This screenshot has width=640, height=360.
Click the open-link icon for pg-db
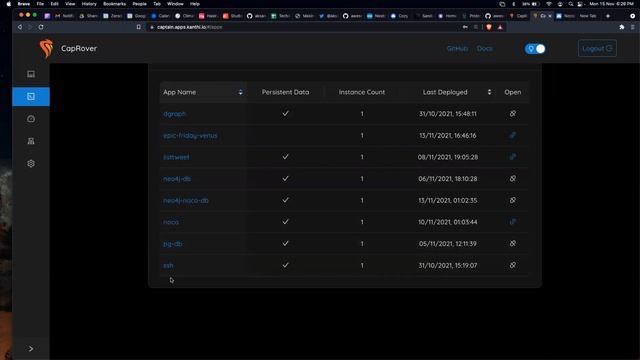(513, 243)
